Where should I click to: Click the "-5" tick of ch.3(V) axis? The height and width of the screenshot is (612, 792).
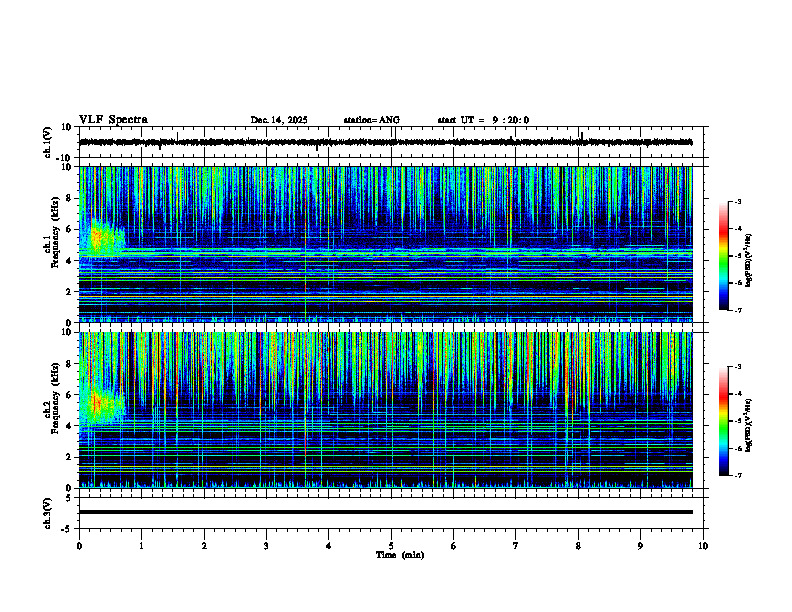click(x=67, y=529)
